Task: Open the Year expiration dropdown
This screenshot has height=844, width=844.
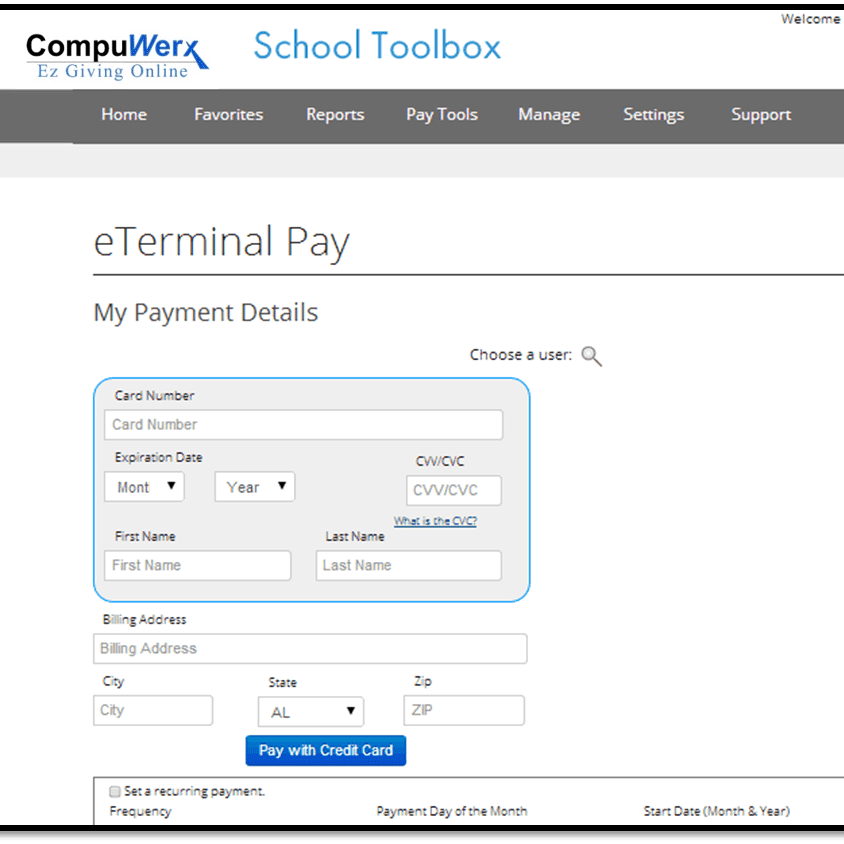Action: pyautogui.click(x=254, y=487)
